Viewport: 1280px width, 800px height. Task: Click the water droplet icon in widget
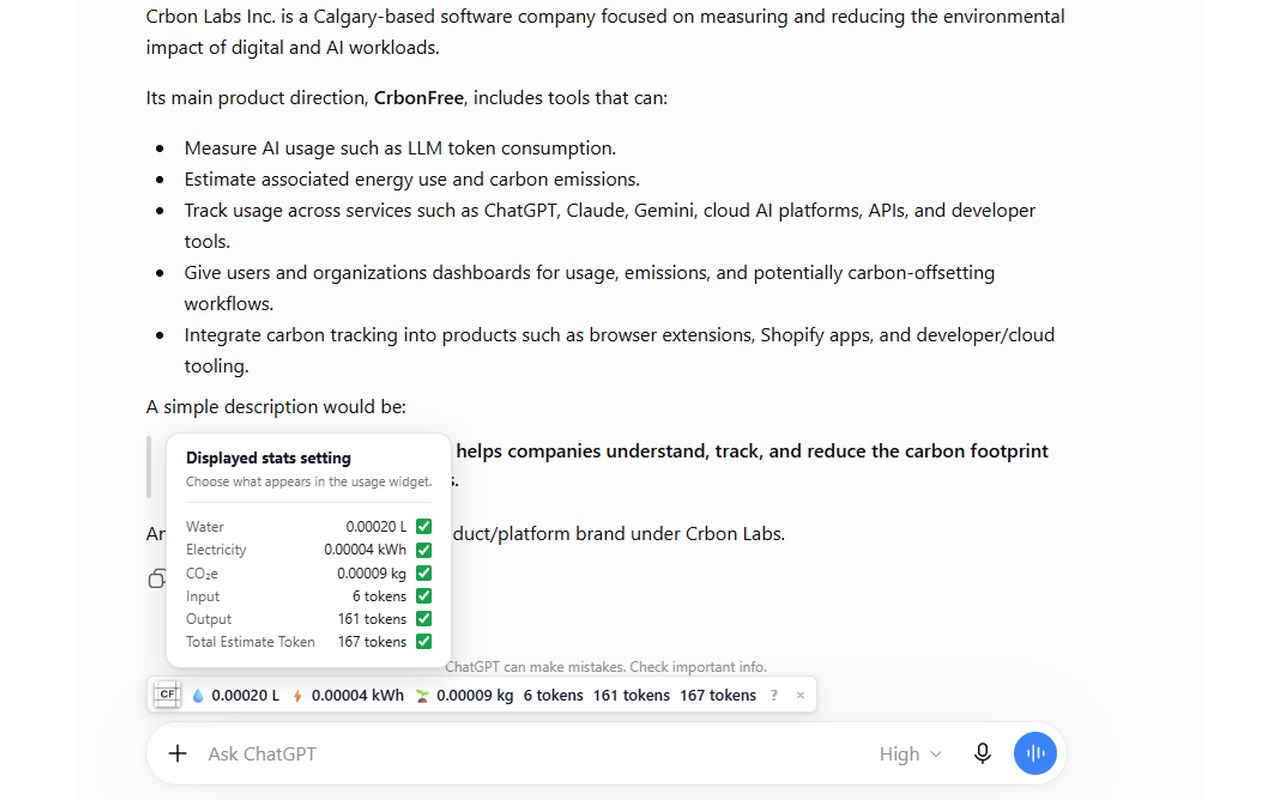197,696
